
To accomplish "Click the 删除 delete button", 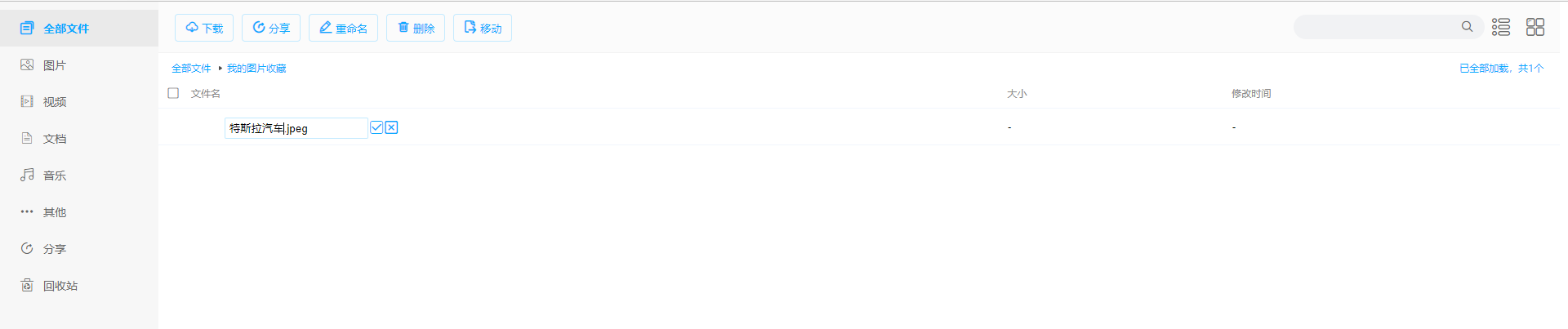I will click(416, 28).
